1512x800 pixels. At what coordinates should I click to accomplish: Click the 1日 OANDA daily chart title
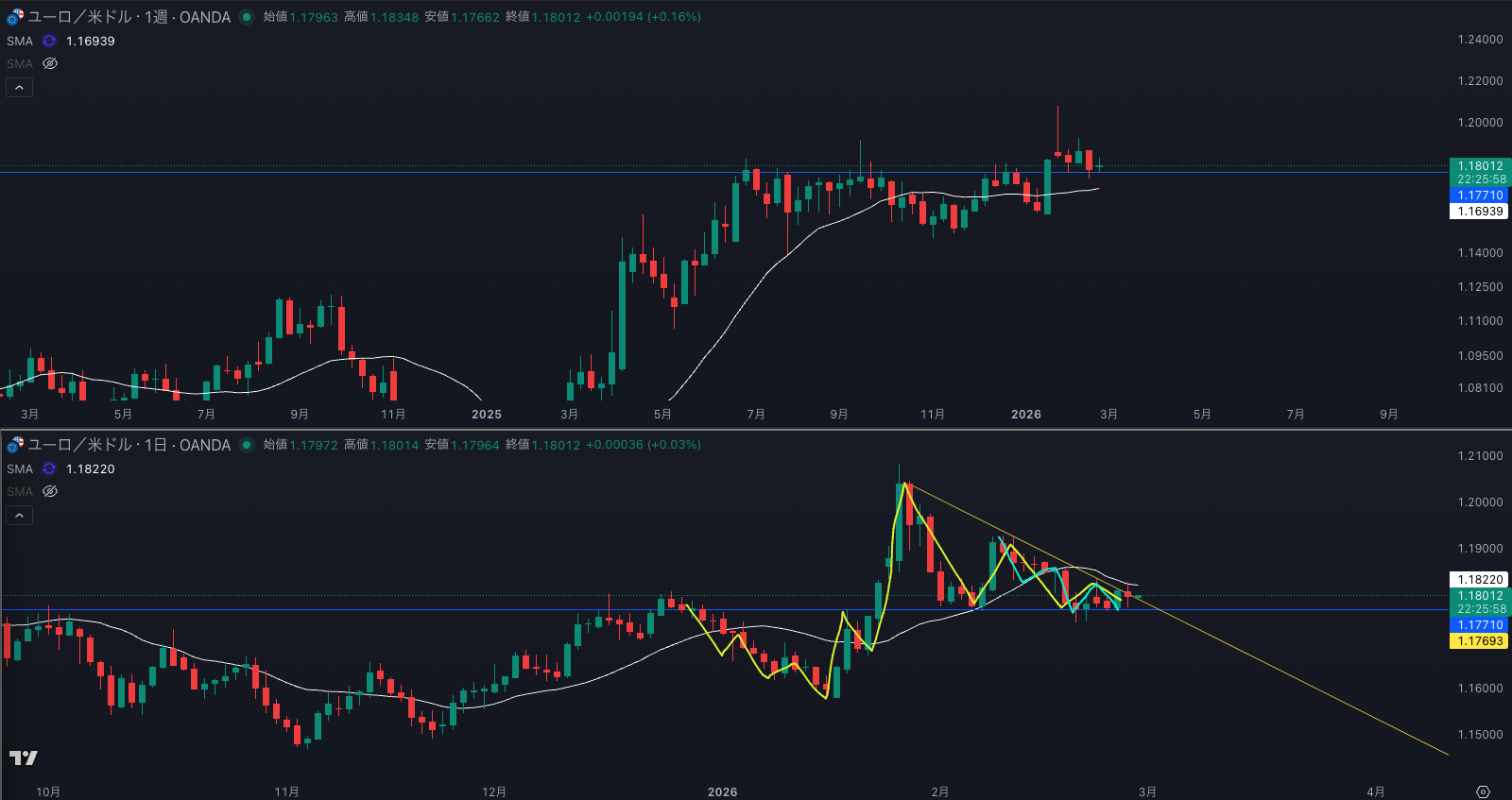coord(129,445)
